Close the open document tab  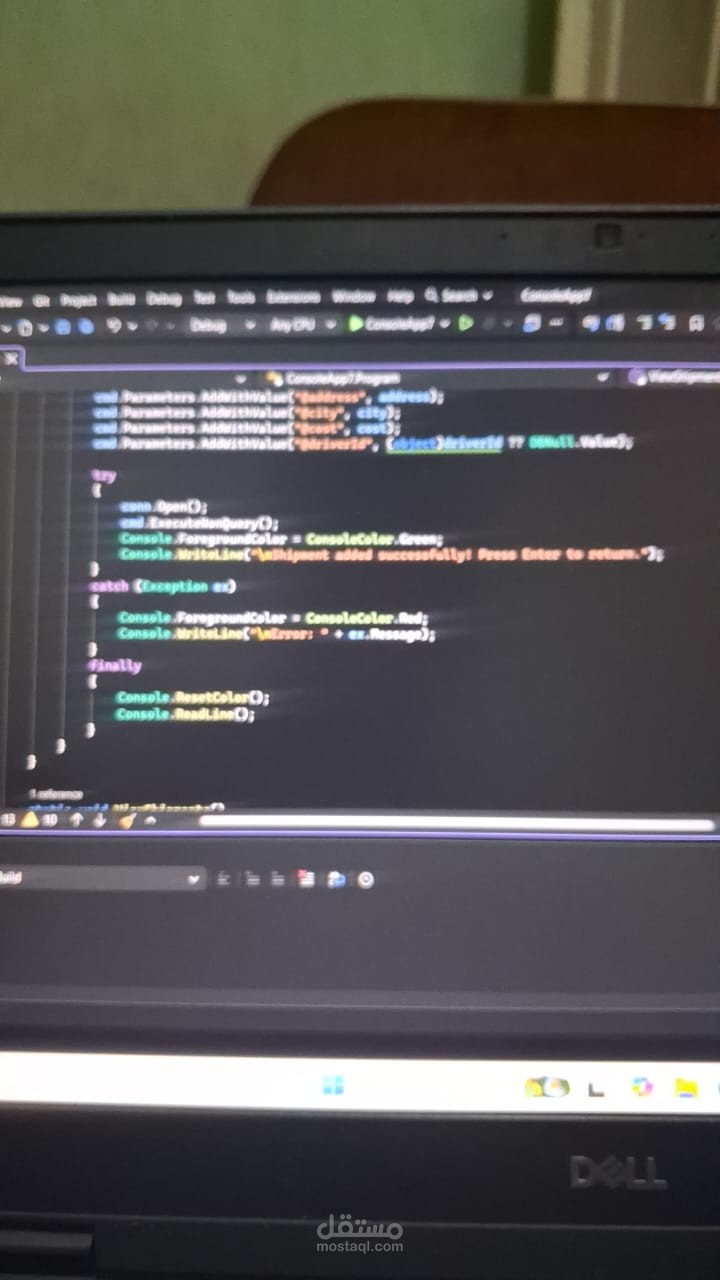11,358
